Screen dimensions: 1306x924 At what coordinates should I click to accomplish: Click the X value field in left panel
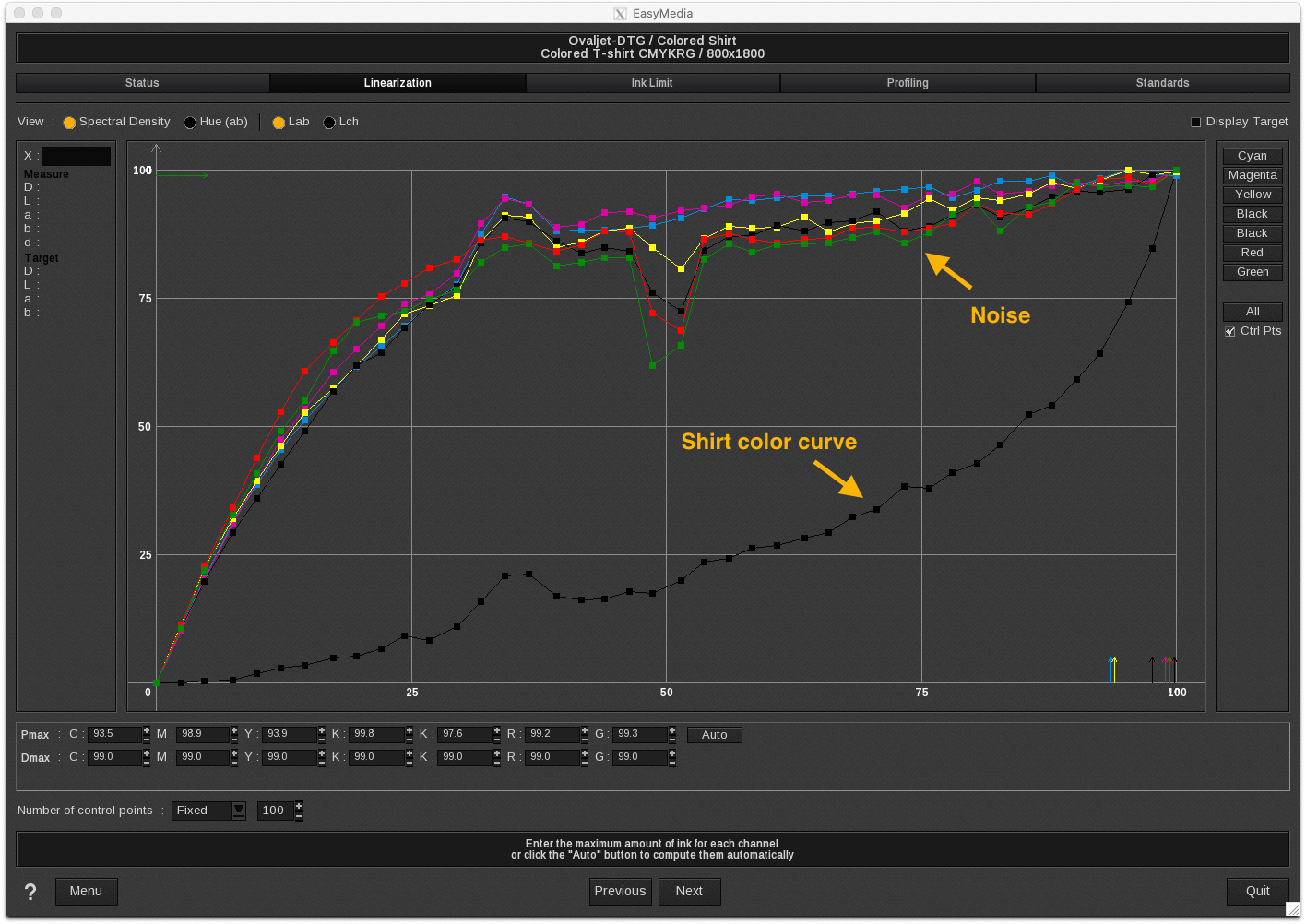point(76,156)
